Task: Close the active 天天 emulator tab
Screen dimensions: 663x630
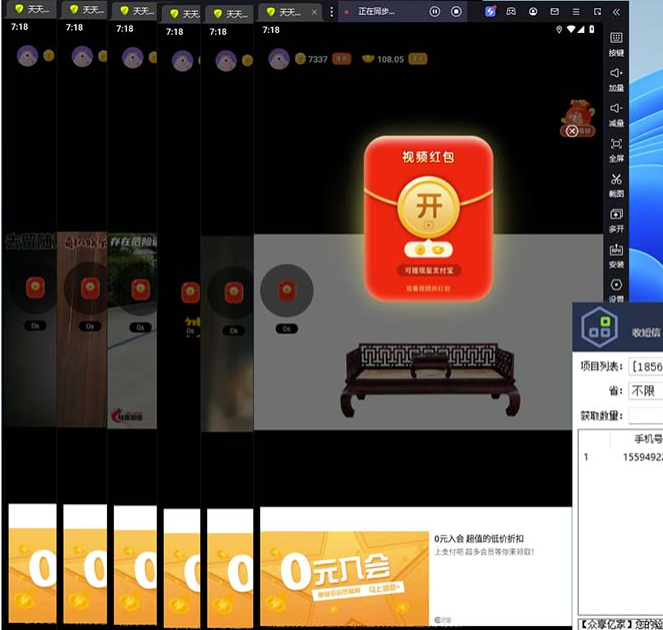Action: click(314, 12)
